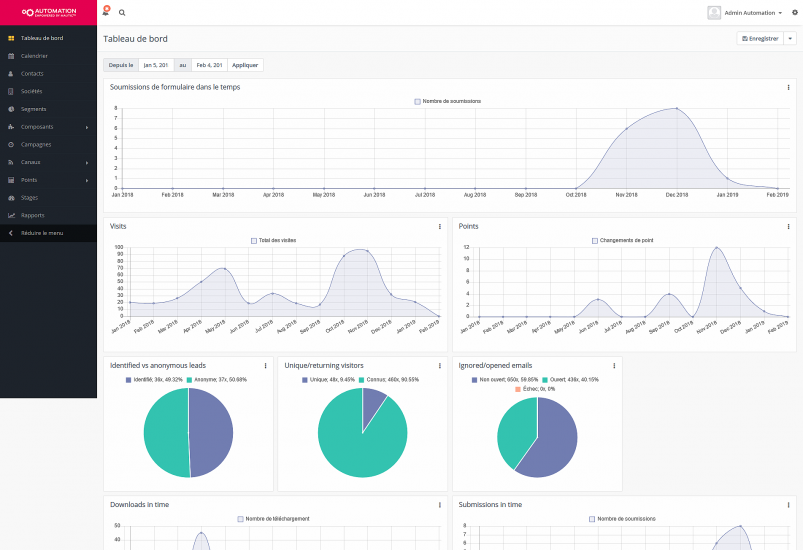
Task: Click the start date field Jan 5
Action: pos(156,65)
